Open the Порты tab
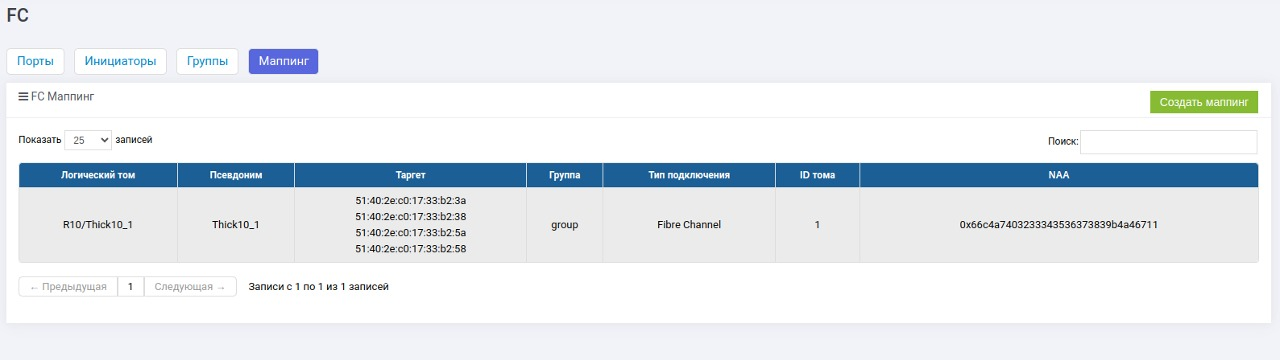The width and height of the screenshot is (1280, 360). tap(36, 62)
